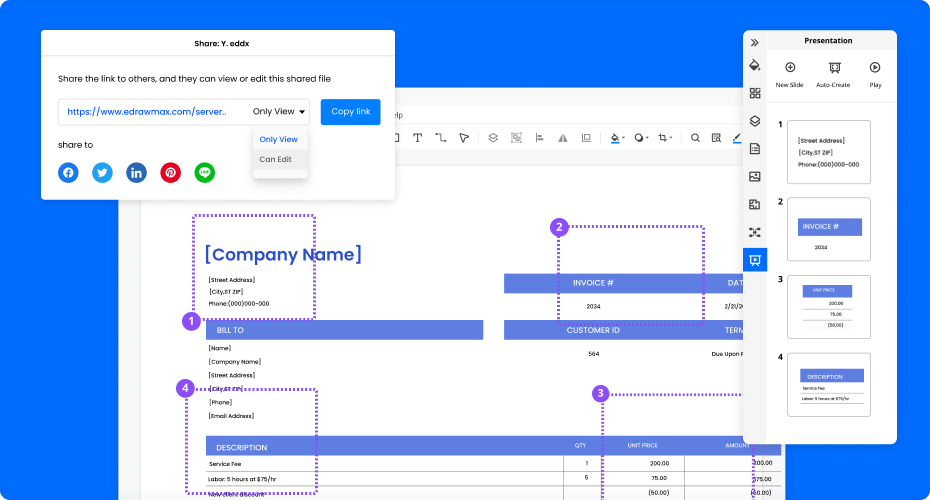Image resolution: width=930 pixels, height=500 pixels.
Task: Click the BILL TO header bar
Action: coord(345,330)
